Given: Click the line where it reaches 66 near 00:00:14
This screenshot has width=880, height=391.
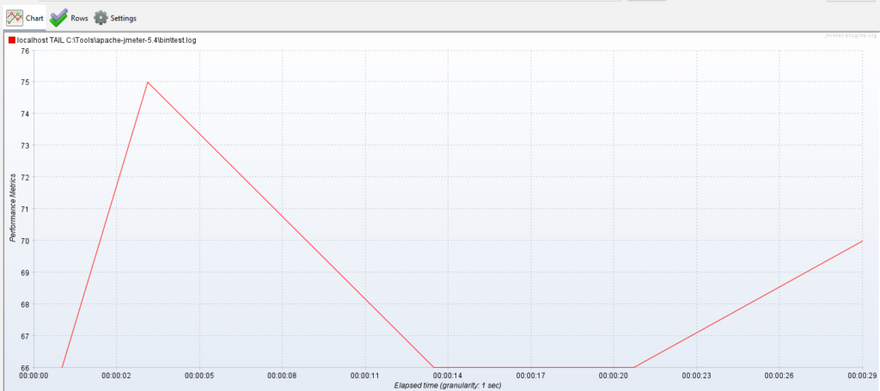Looking at the screenshot, I should click(434, 367).
